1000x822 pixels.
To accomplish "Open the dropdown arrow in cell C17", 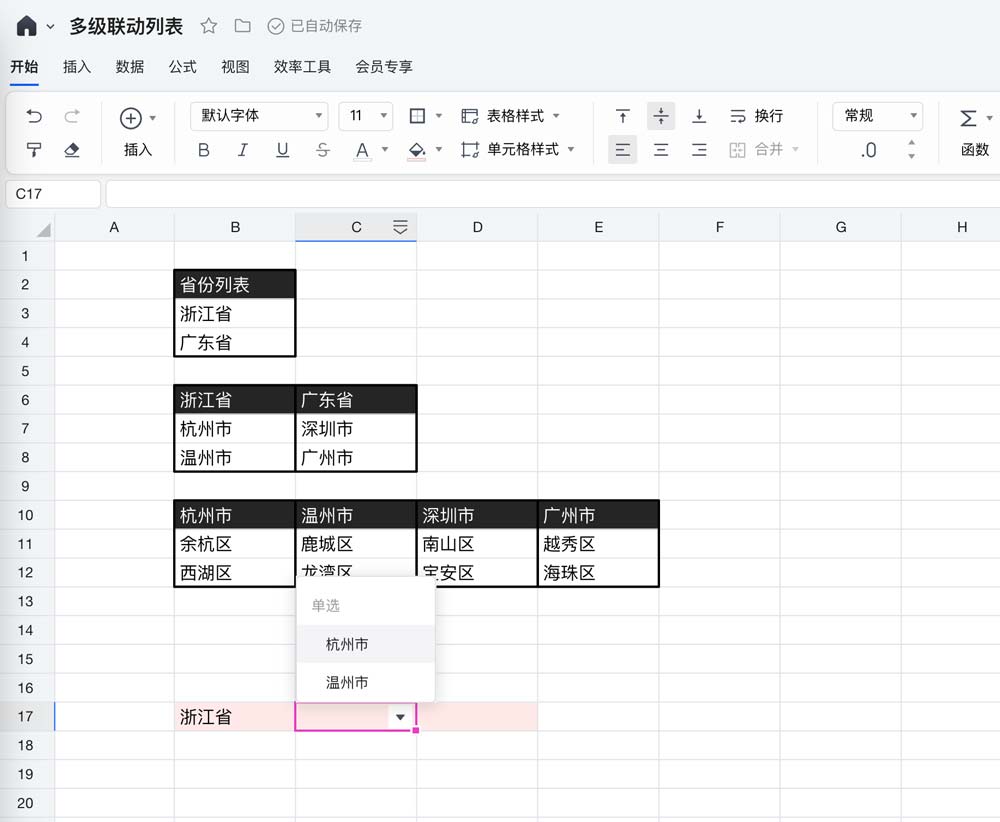I will click(400, 717).
